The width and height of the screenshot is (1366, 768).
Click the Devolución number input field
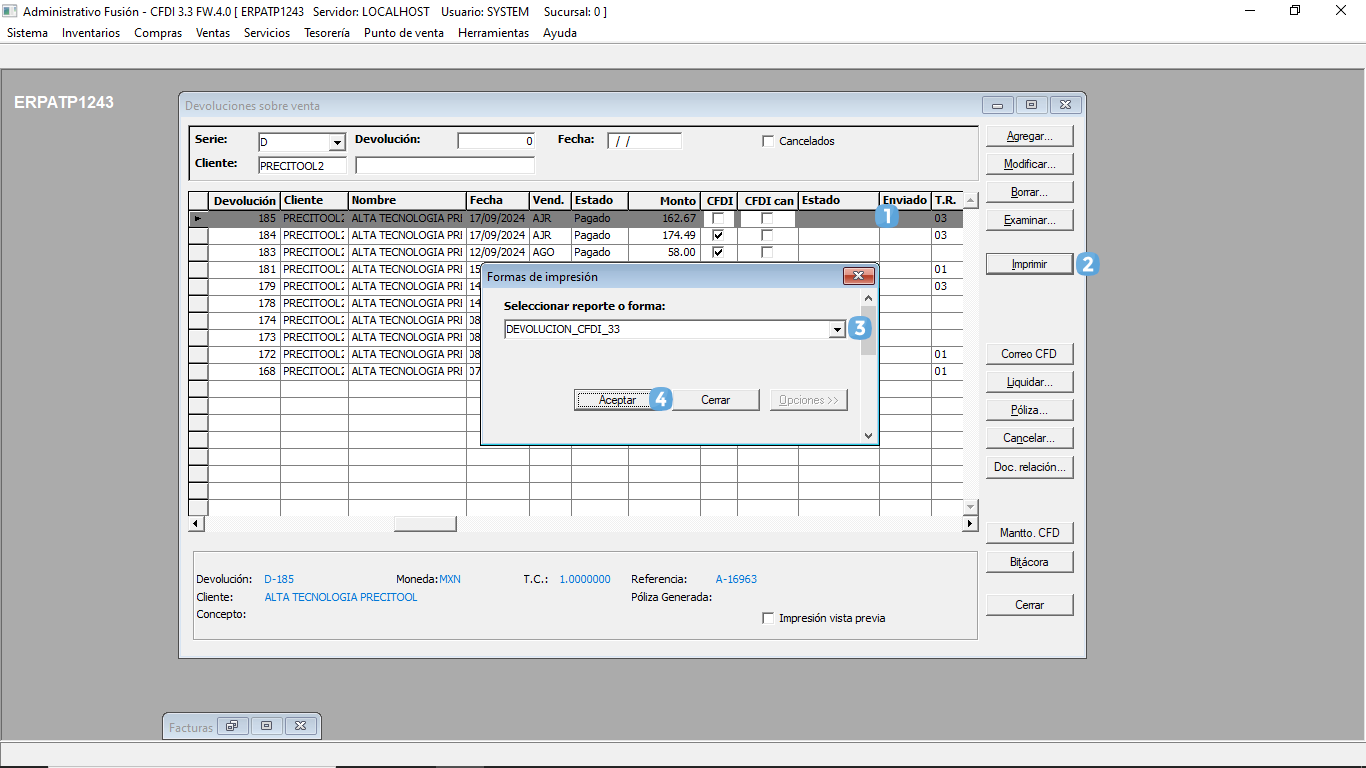[x=496, y=141]
